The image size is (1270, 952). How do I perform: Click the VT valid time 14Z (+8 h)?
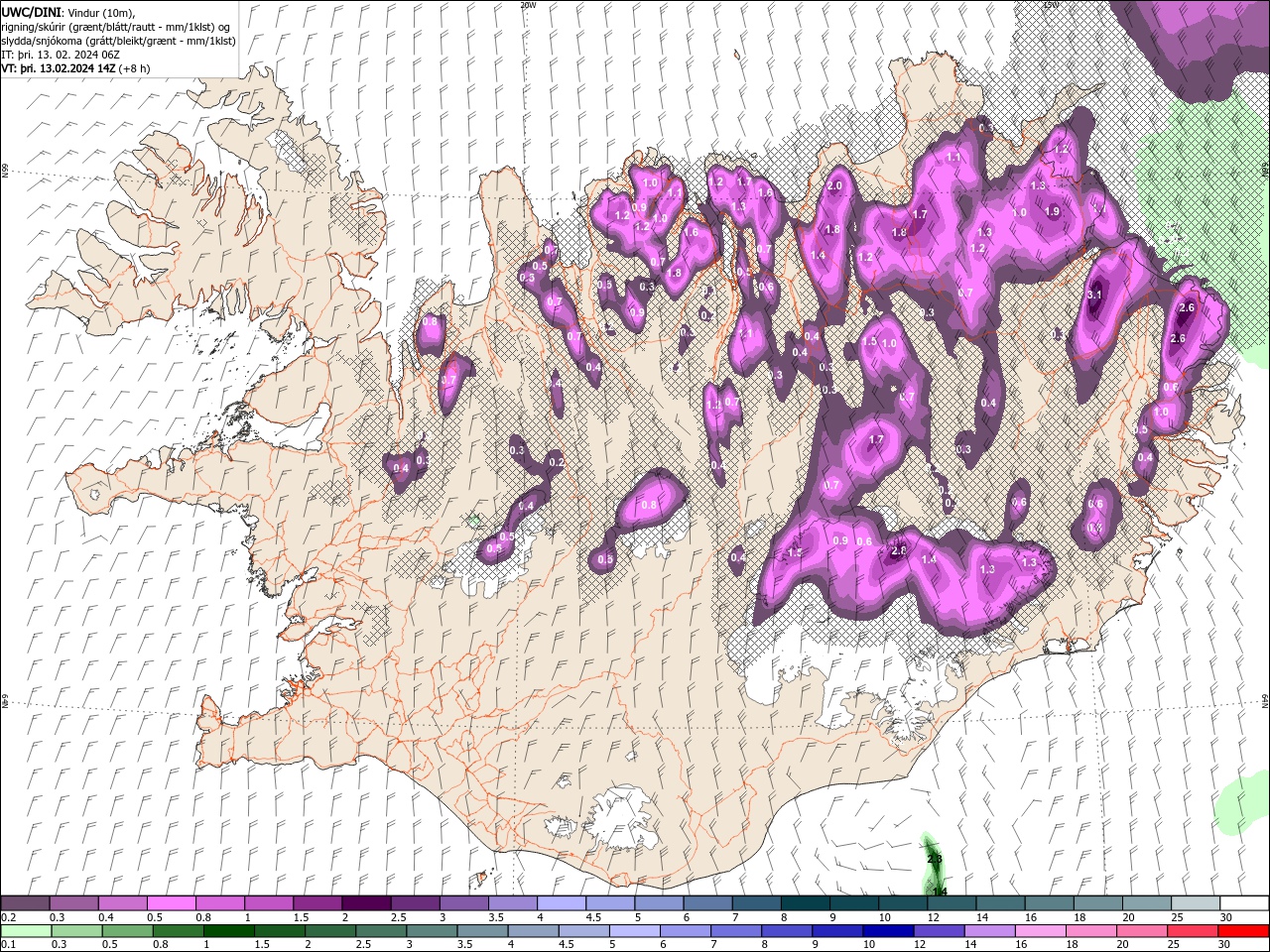pyautogui.click(x=76, y=68)
